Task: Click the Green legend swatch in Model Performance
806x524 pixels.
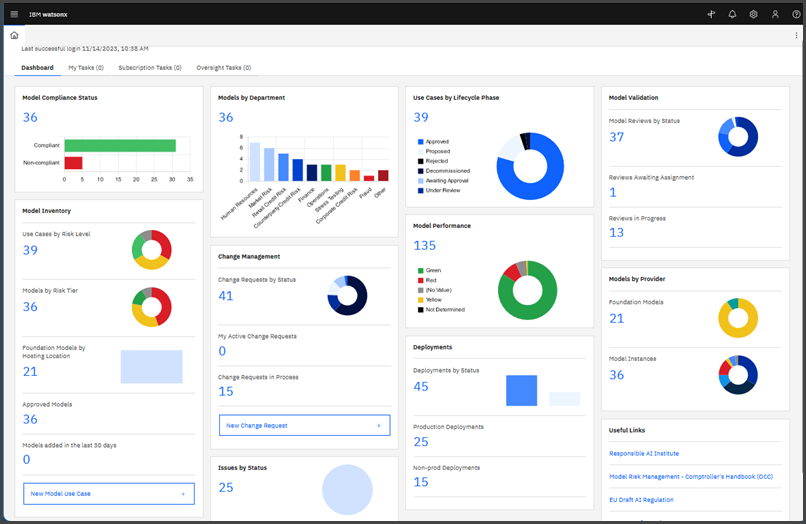Action: pos(420,270)
